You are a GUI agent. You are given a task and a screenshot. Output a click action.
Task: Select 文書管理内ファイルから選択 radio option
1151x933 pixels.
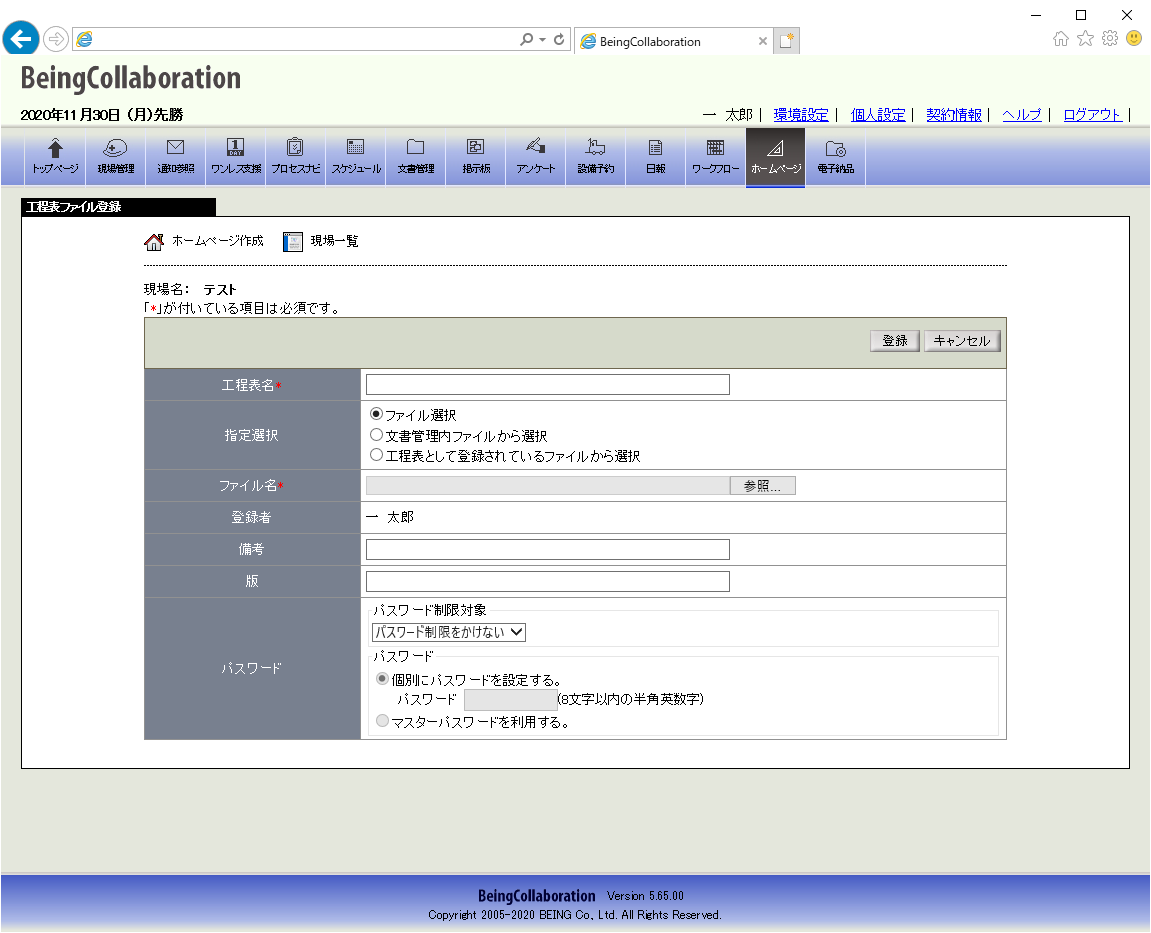coord(377,435)
